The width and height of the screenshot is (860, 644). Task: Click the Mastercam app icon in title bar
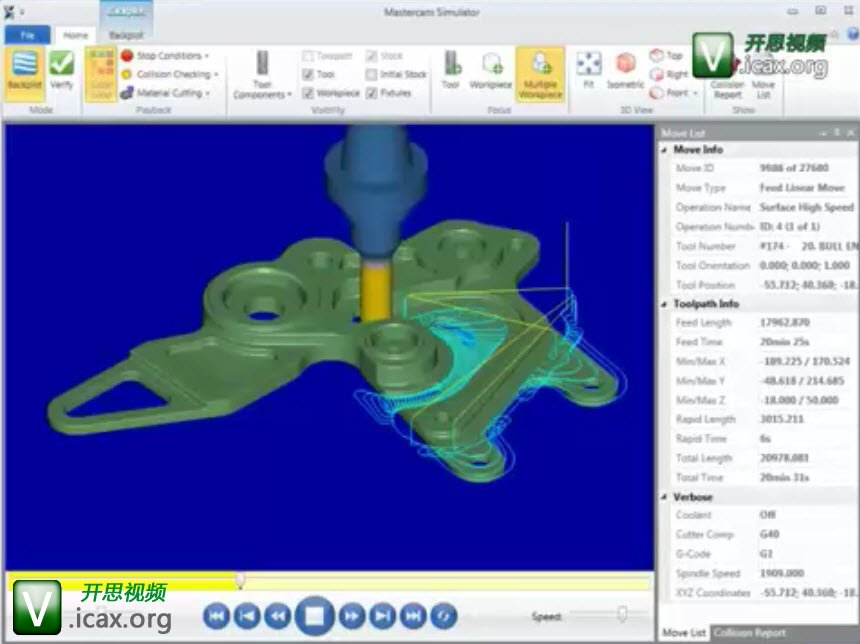(x=9, y=11)
